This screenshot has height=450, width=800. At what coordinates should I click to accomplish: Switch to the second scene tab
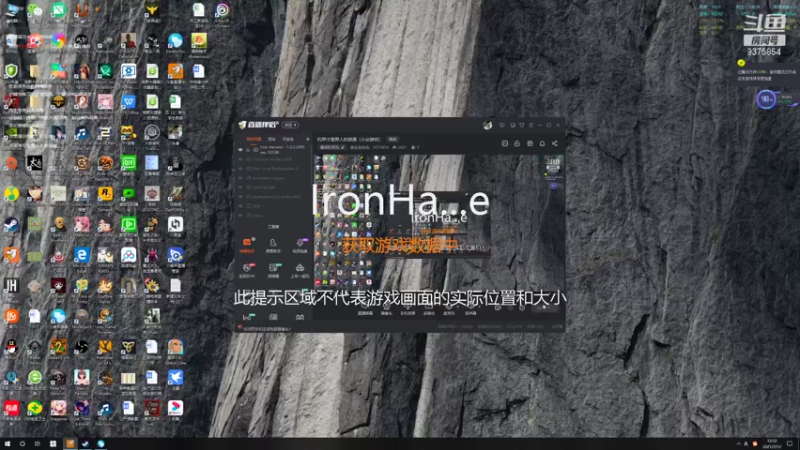coord(271,139)
